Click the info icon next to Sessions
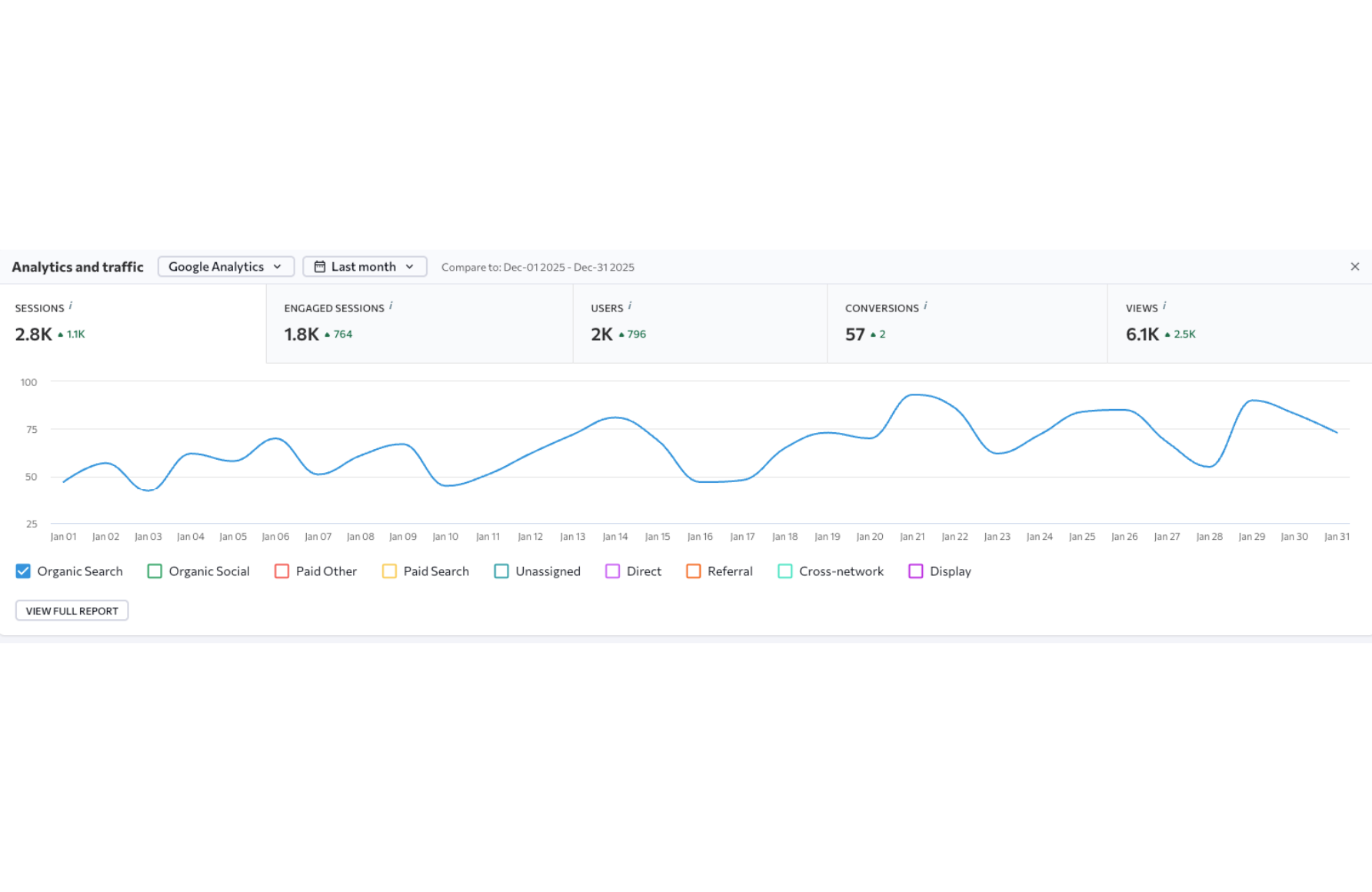1372x892 pixels. point(71,306)
